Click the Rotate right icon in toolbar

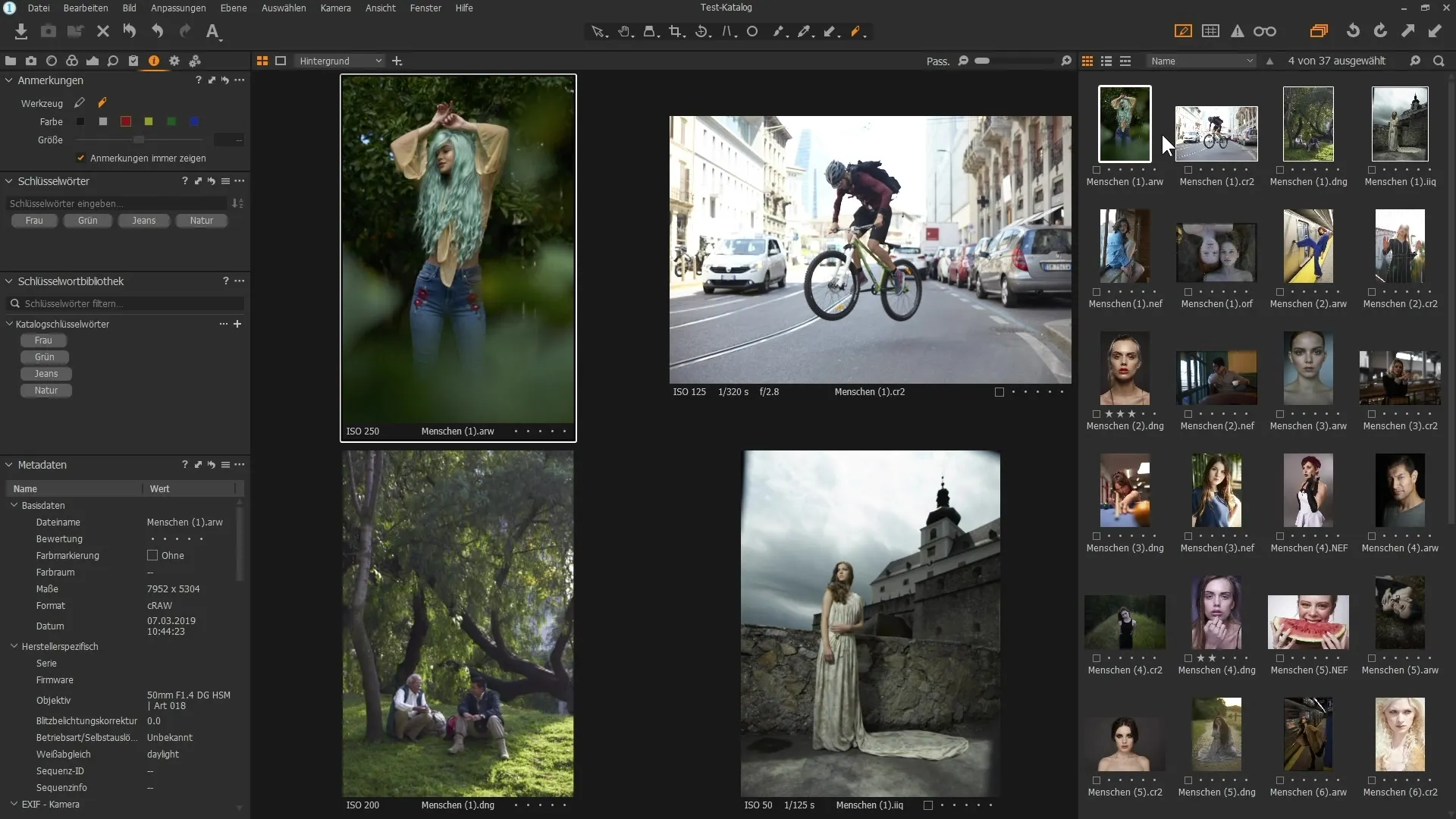(1380, 31)
